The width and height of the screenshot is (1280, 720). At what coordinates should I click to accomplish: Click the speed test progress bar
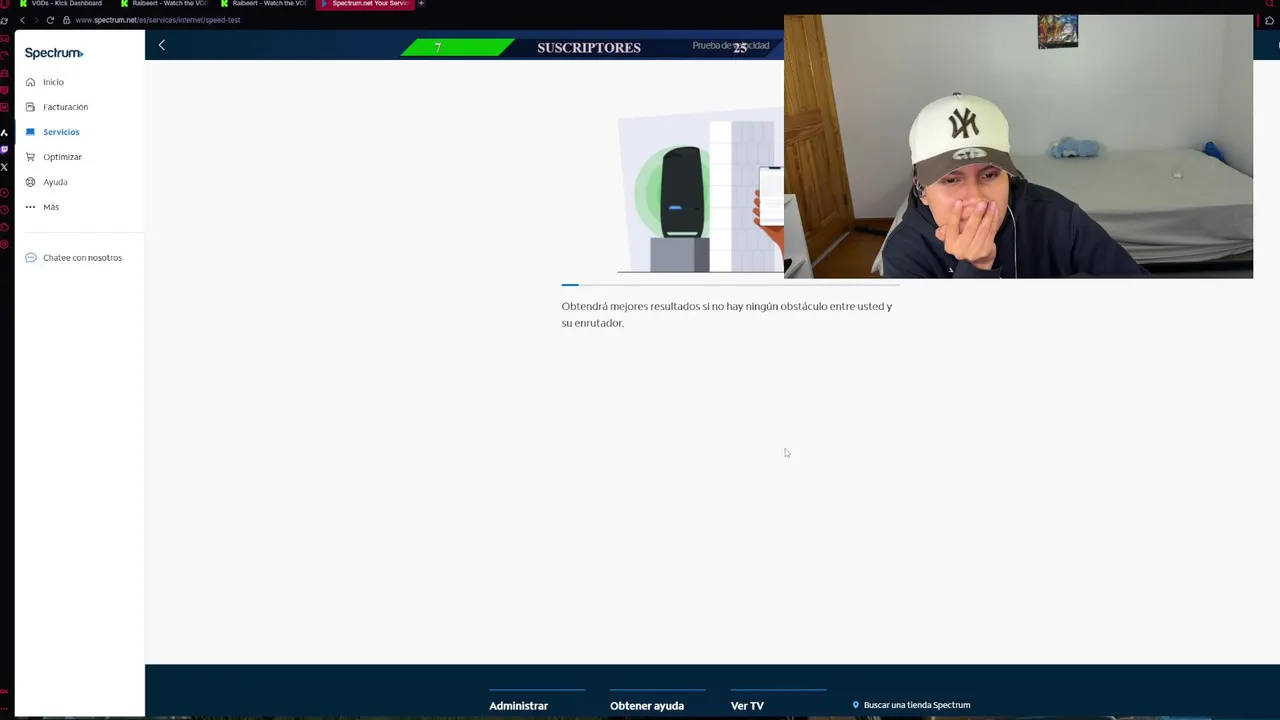tap(730, 285)
